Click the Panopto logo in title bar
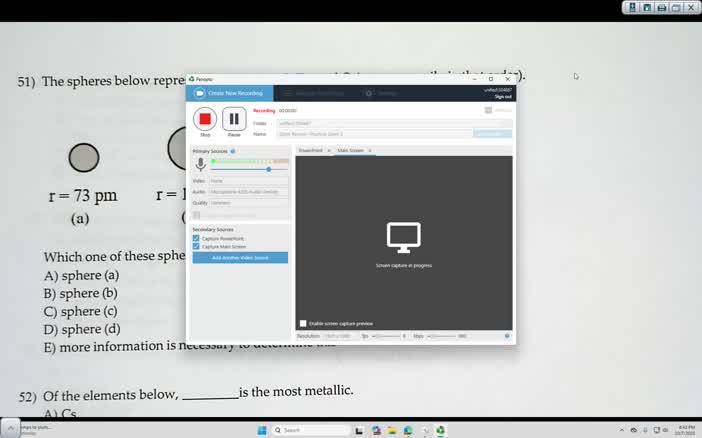702x438 pixels. [x=192, y=79]
